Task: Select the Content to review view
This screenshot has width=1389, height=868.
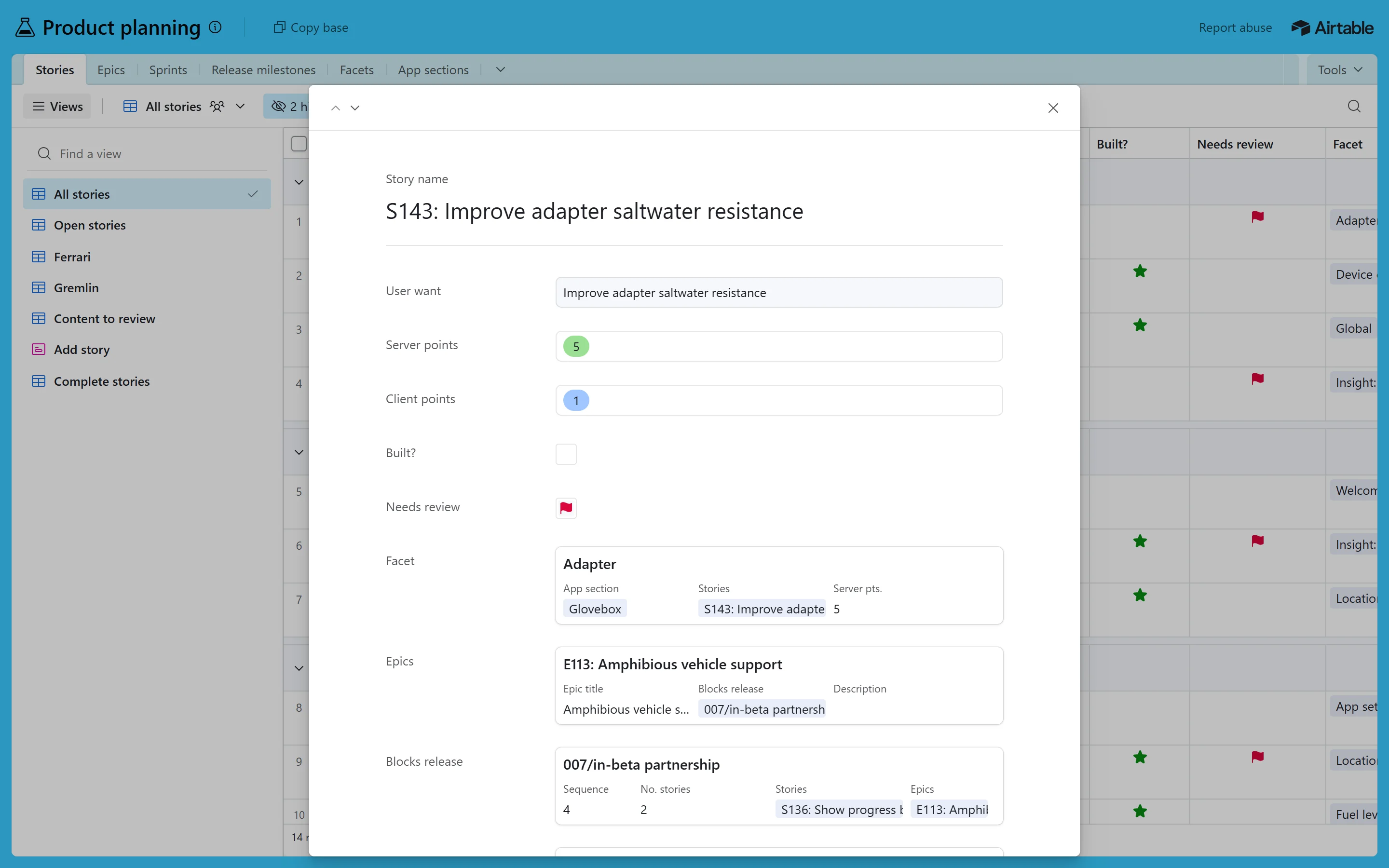Action: coord(147,319)
